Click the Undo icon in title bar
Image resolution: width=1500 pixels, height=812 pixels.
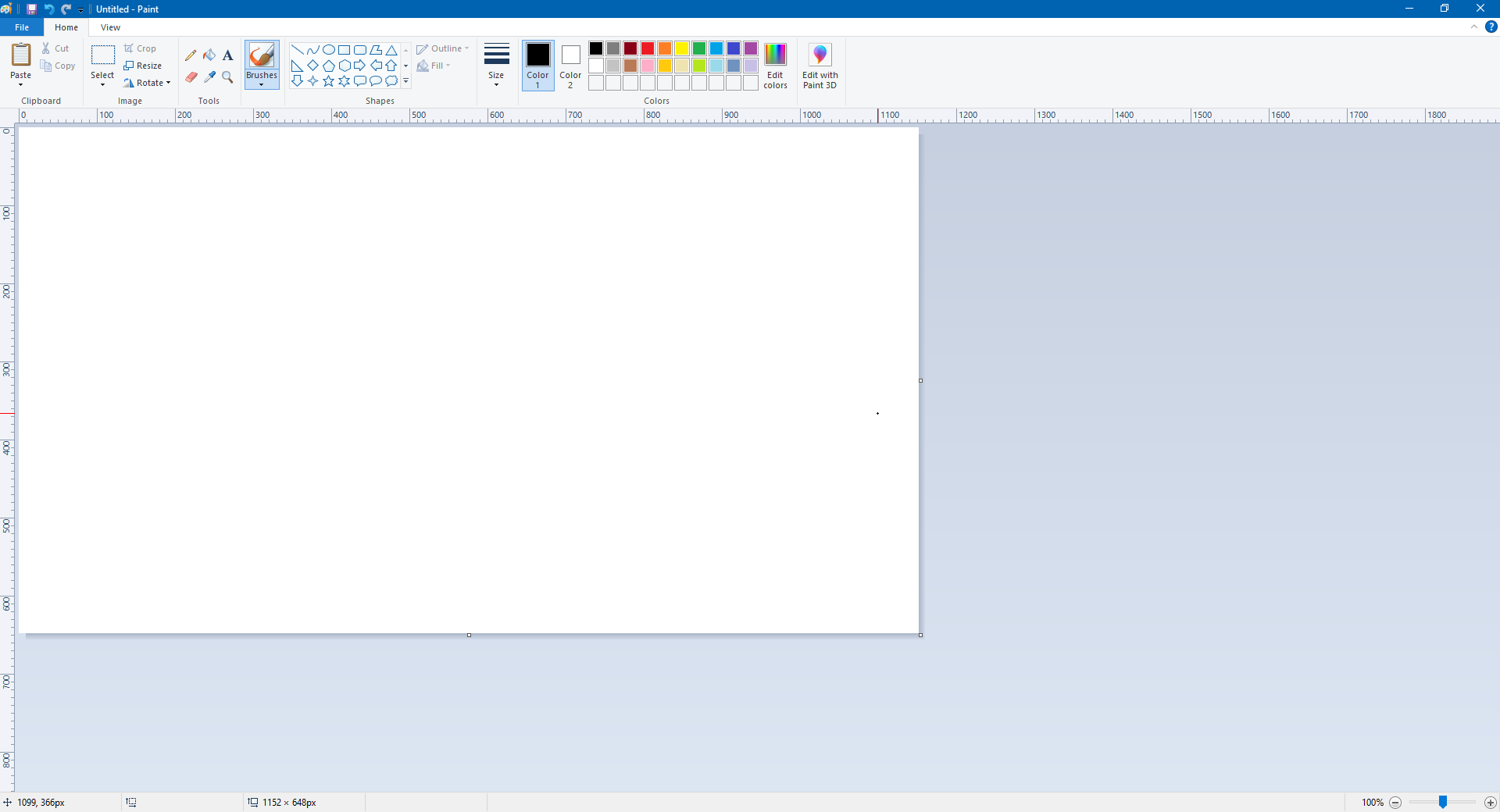(48, 9)
